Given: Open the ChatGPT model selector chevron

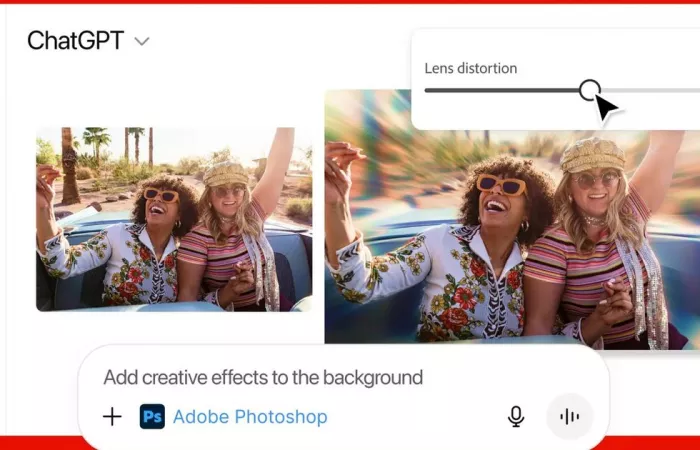Looking at the screenshot, I should tap(142, 42).
